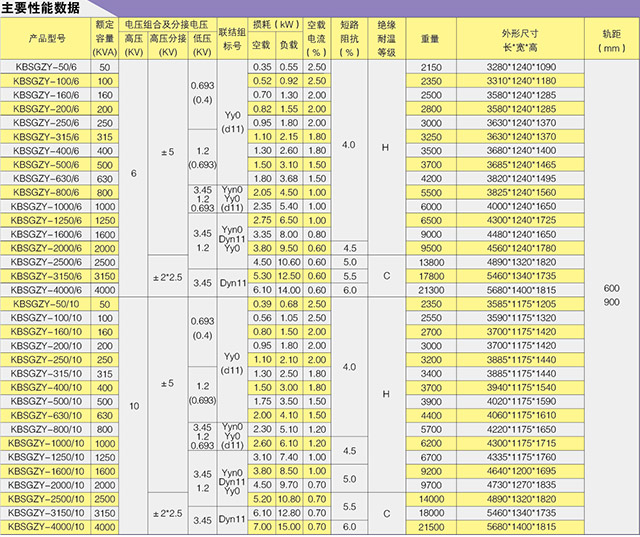Click the 产品型号 column header
The width and height of the screenshot is (640, 537).
point(46,39)
